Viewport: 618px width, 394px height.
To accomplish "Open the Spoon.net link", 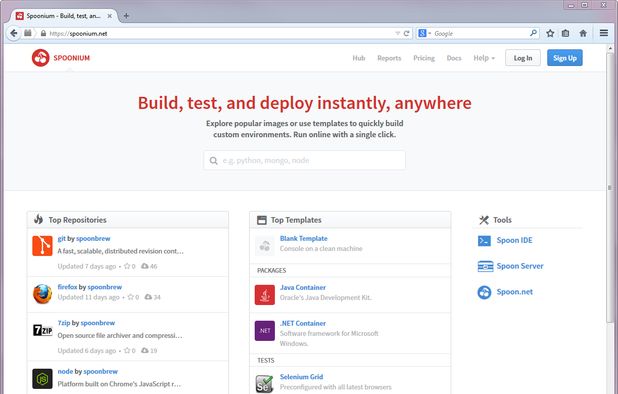I will click(x=514, y=292).
